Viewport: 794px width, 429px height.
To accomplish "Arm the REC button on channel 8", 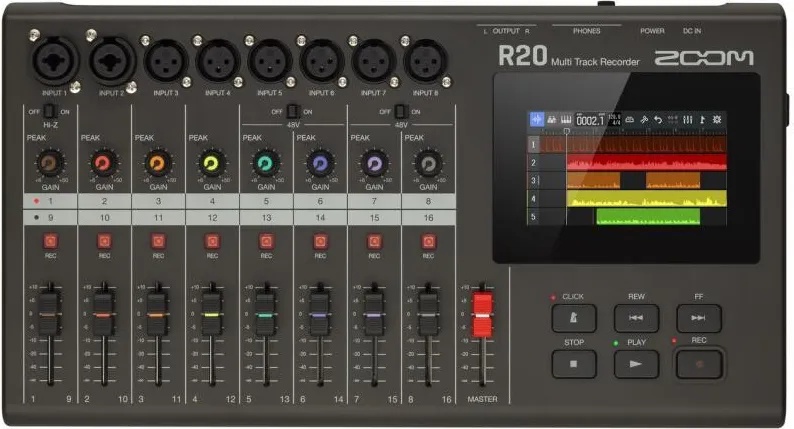I will click(x=428, y=241).
